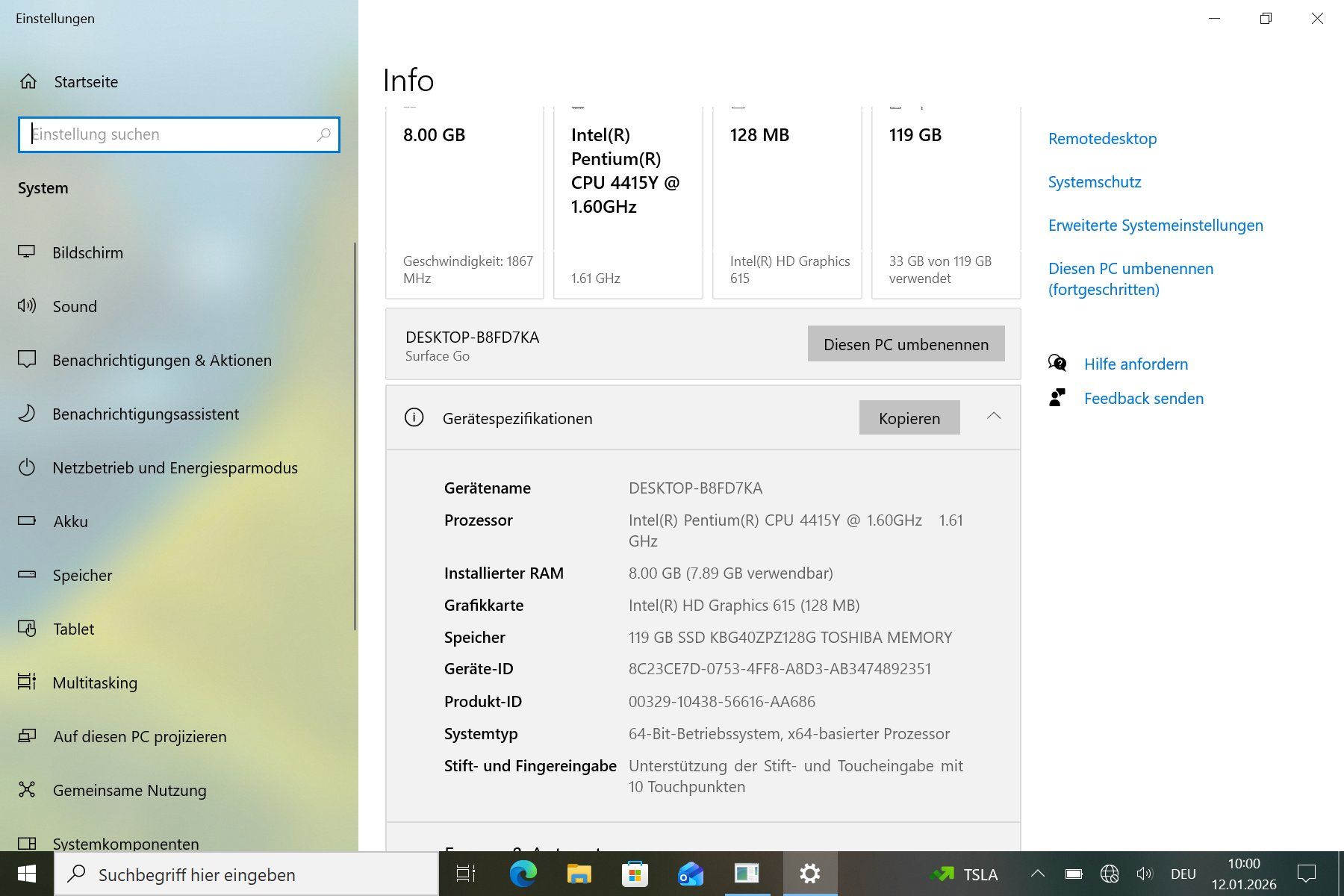Click Produkt-ID value 00329-10438-56616-AA686
Screen dimensions: 1344x896
(x=722, y=702)
